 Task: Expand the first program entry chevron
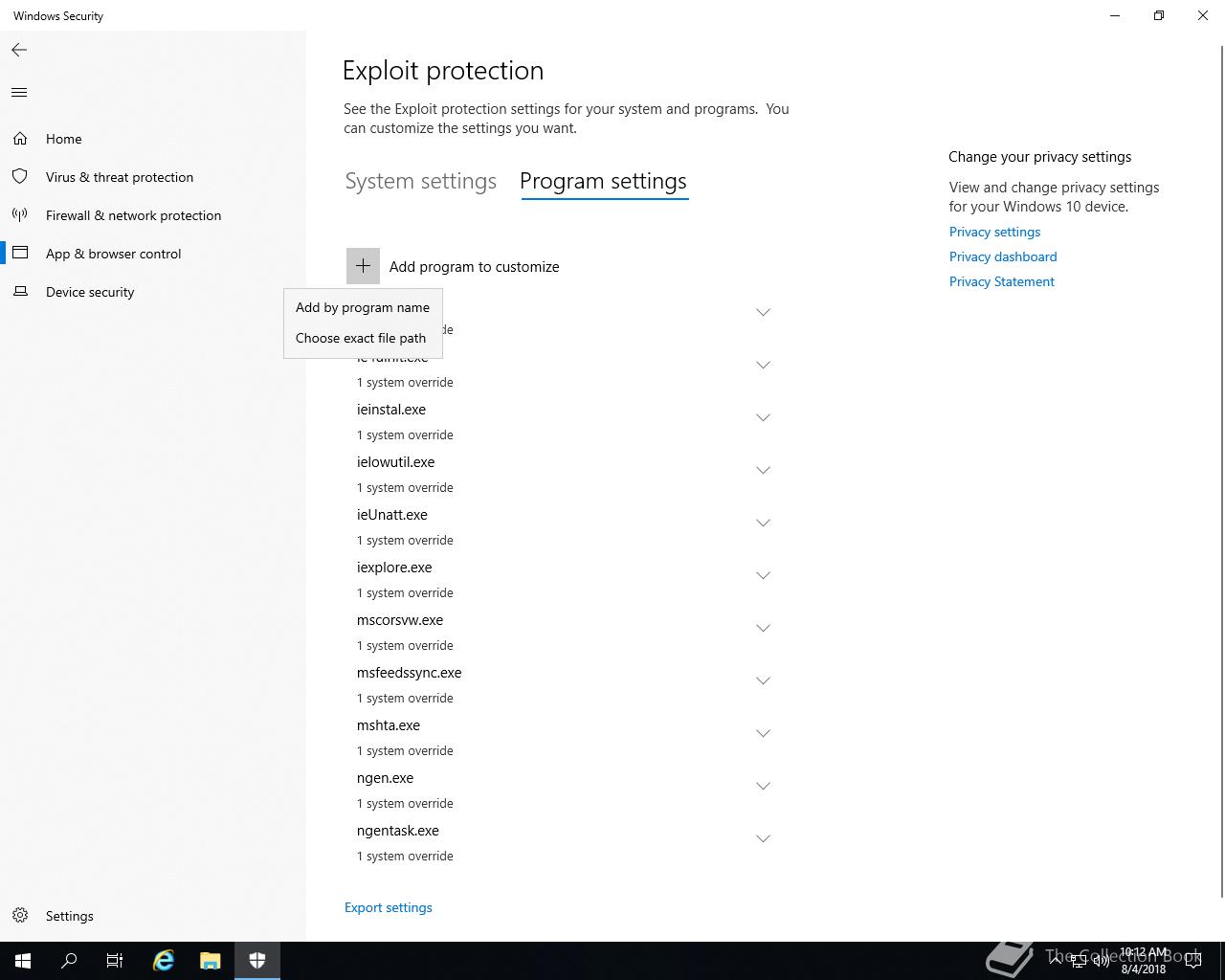coord(763,312)
